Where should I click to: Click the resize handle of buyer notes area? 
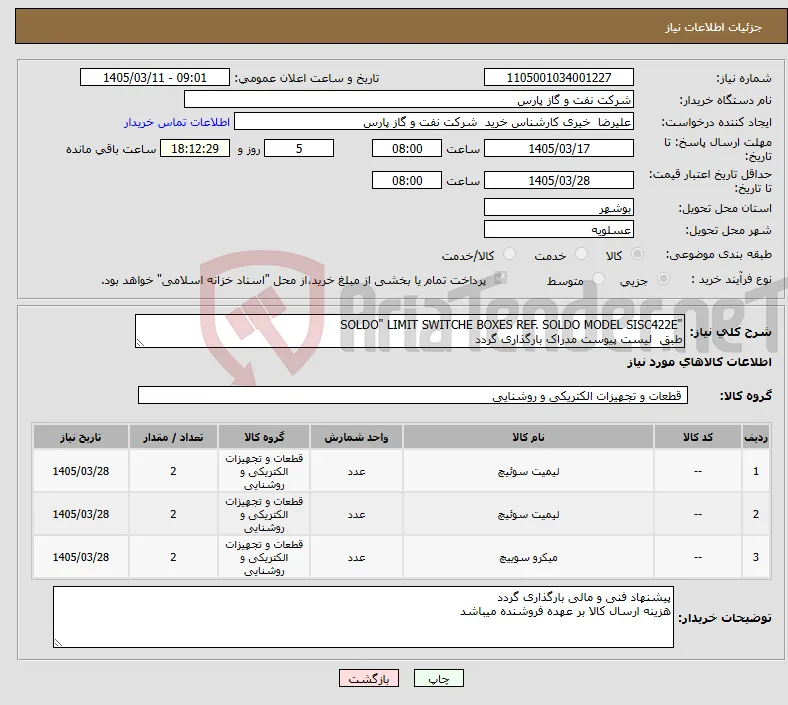pyautogui.click(x=58, y=642)
